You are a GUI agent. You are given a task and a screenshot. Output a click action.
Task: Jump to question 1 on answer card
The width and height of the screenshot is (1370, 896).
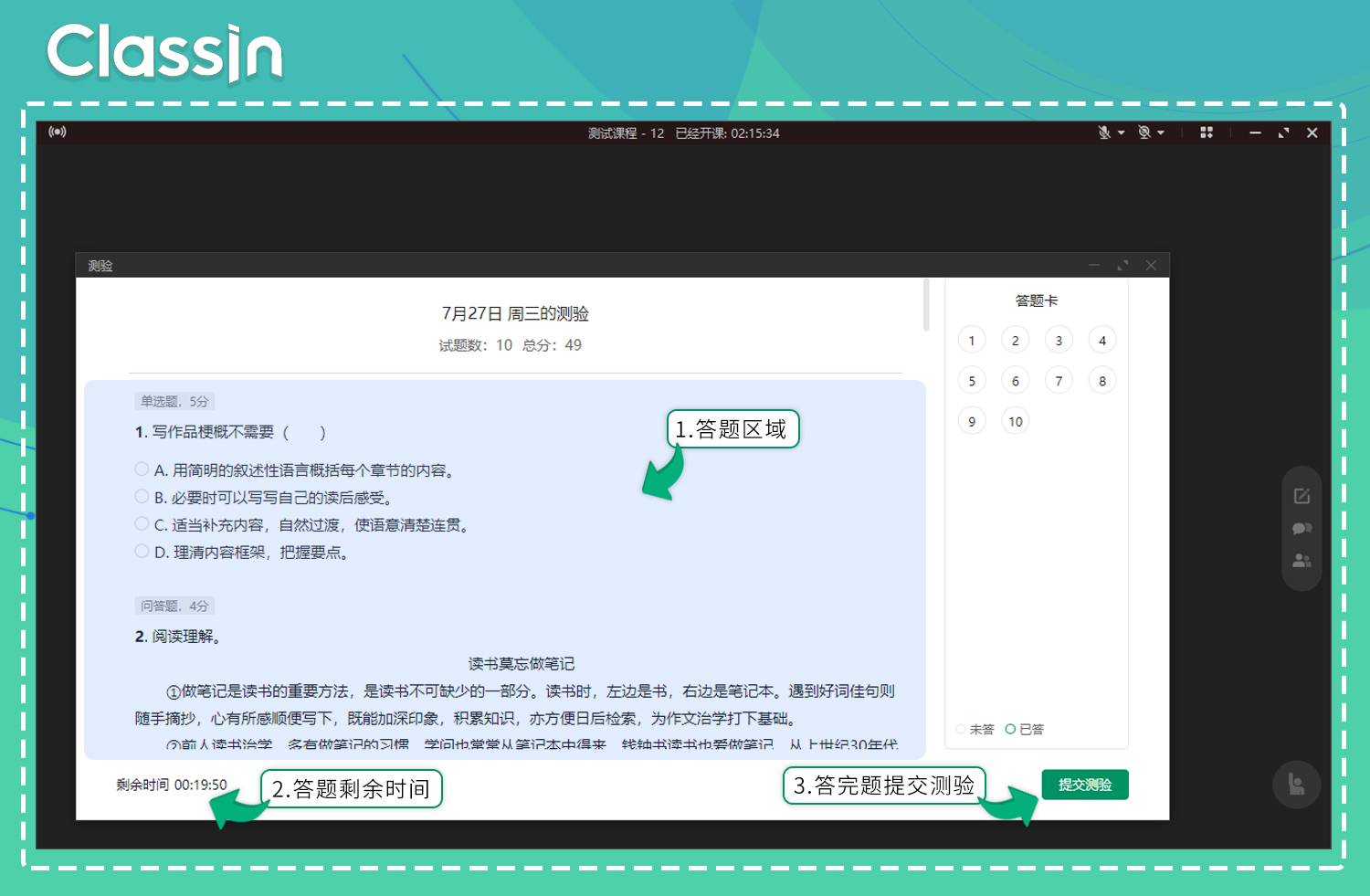point(972,341)
